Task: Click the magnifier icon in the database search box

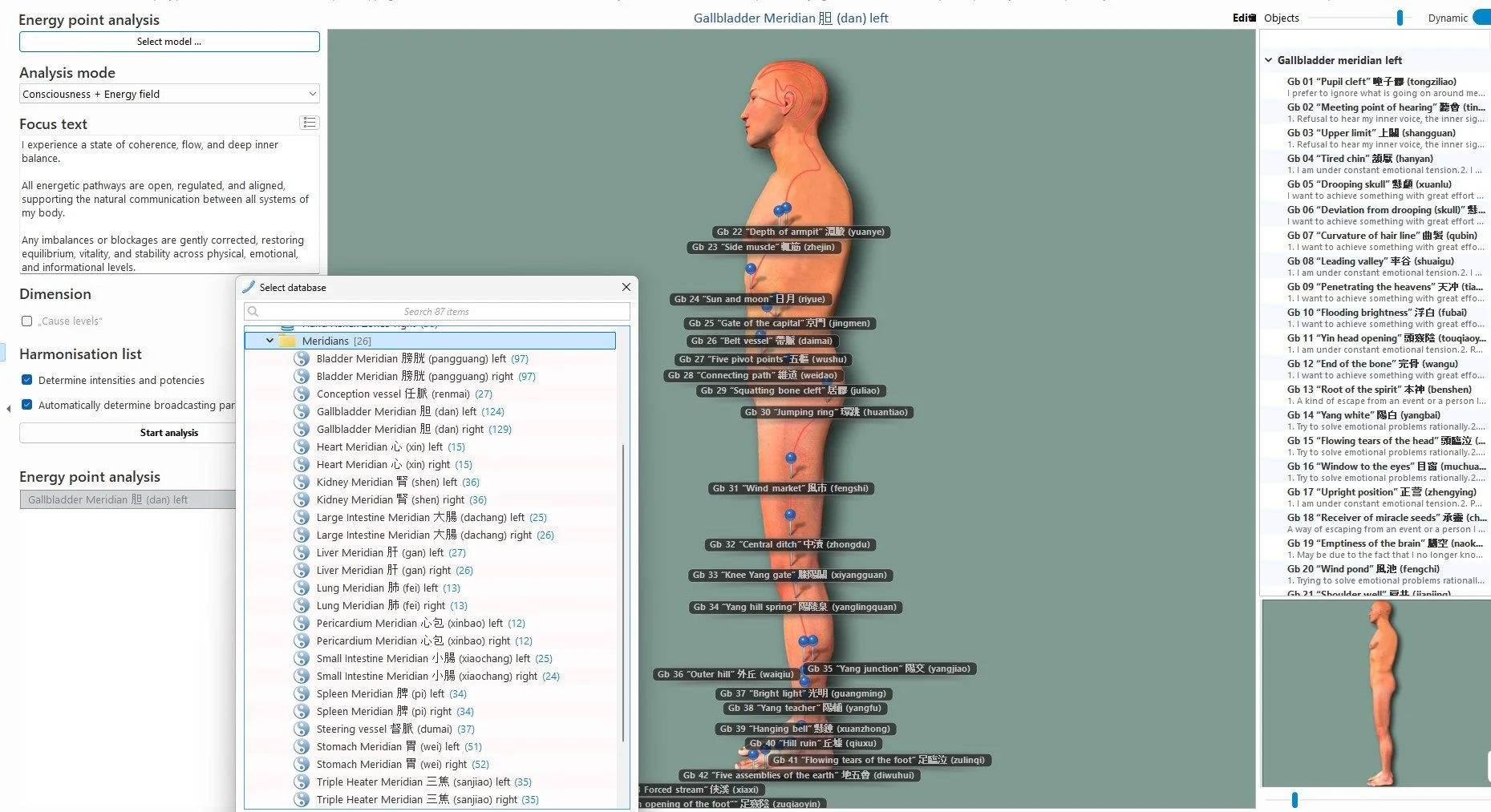Action: point(253,312)
